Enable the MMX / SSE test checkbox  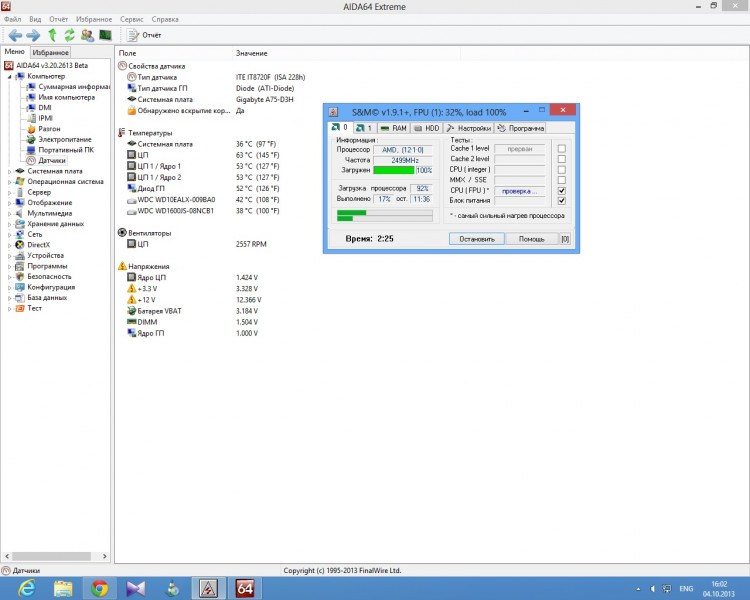click(562, 180)
